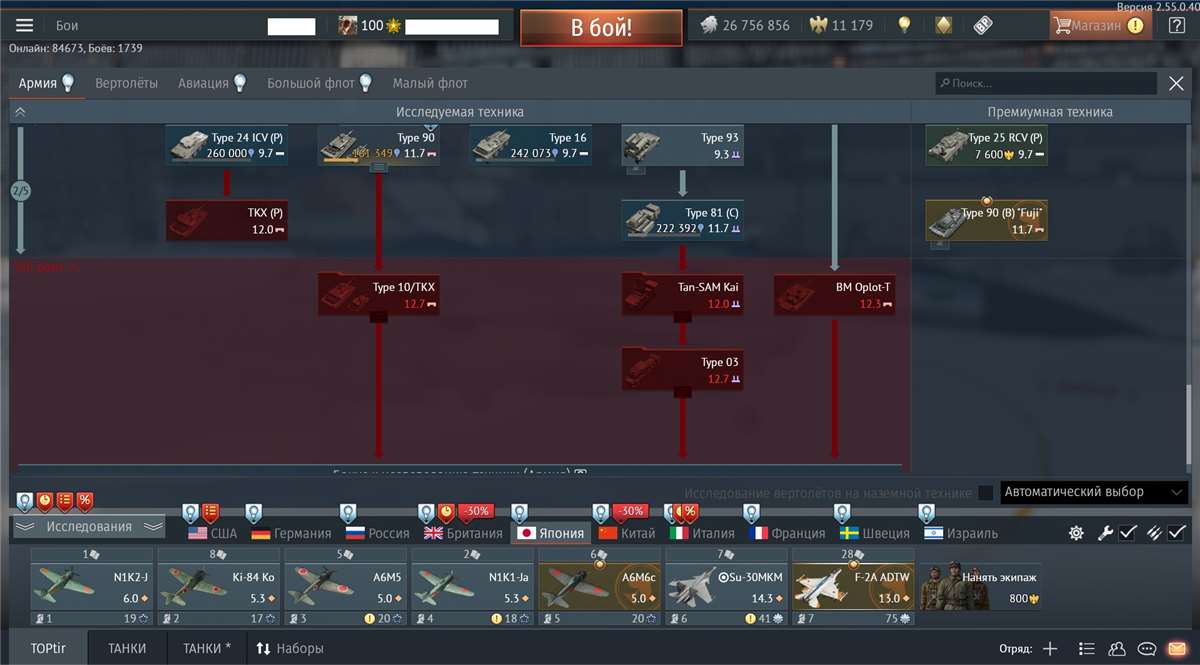The image size is (1200, 665).
Task: Open player profile avatar level 100
Action: click(348, 25)
